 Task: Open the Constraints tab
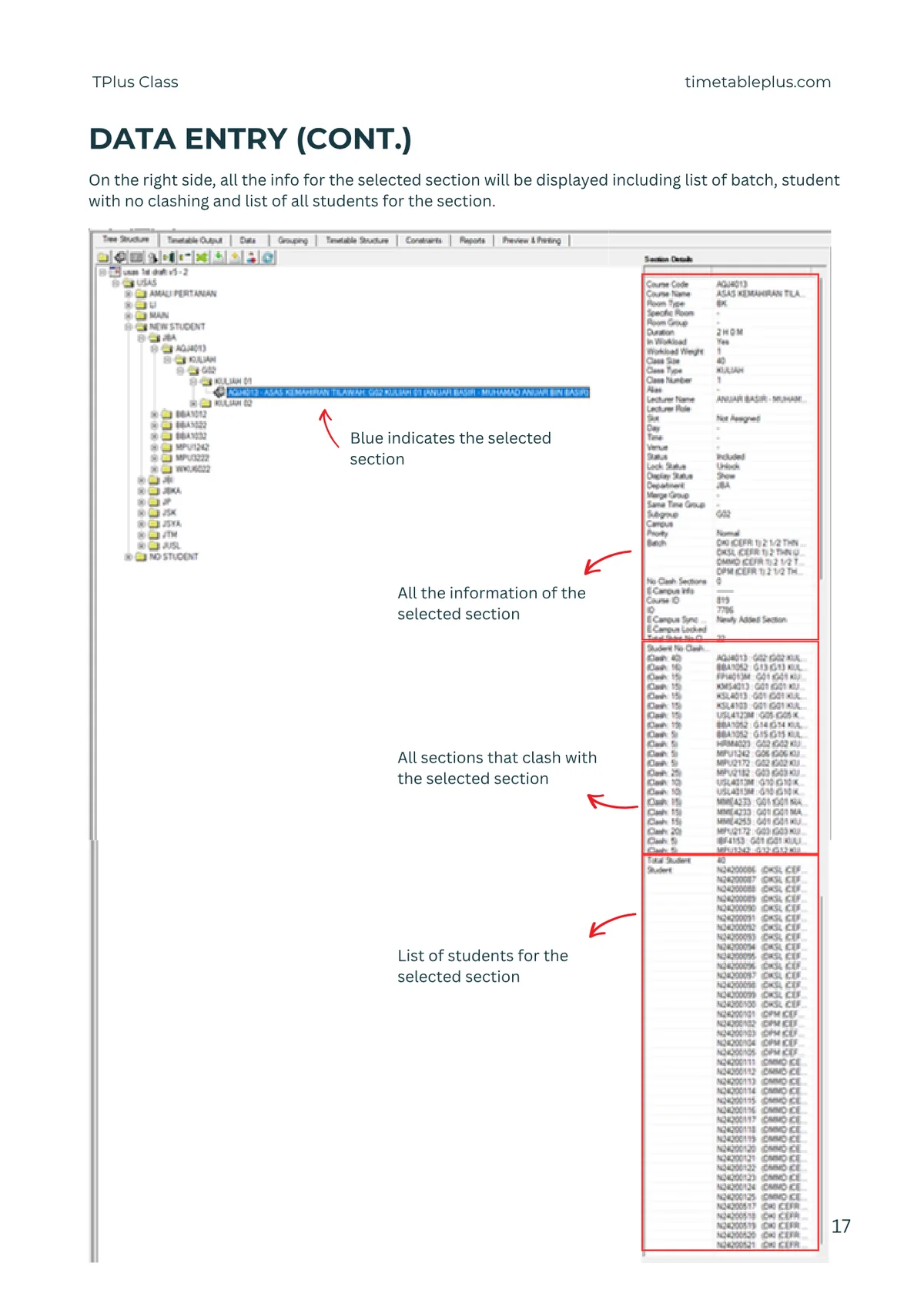click(x=423, y=240)
